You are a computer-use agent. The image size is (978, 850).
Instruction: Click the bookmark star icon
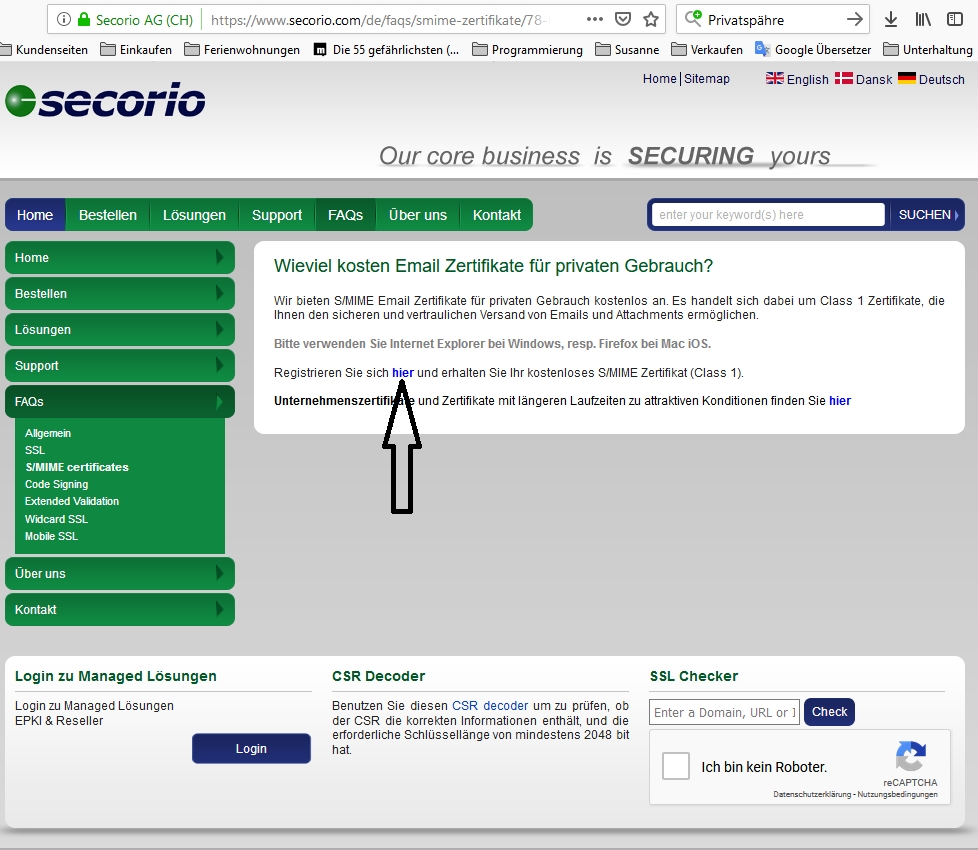pyautogui.click(x=651, y=19)
